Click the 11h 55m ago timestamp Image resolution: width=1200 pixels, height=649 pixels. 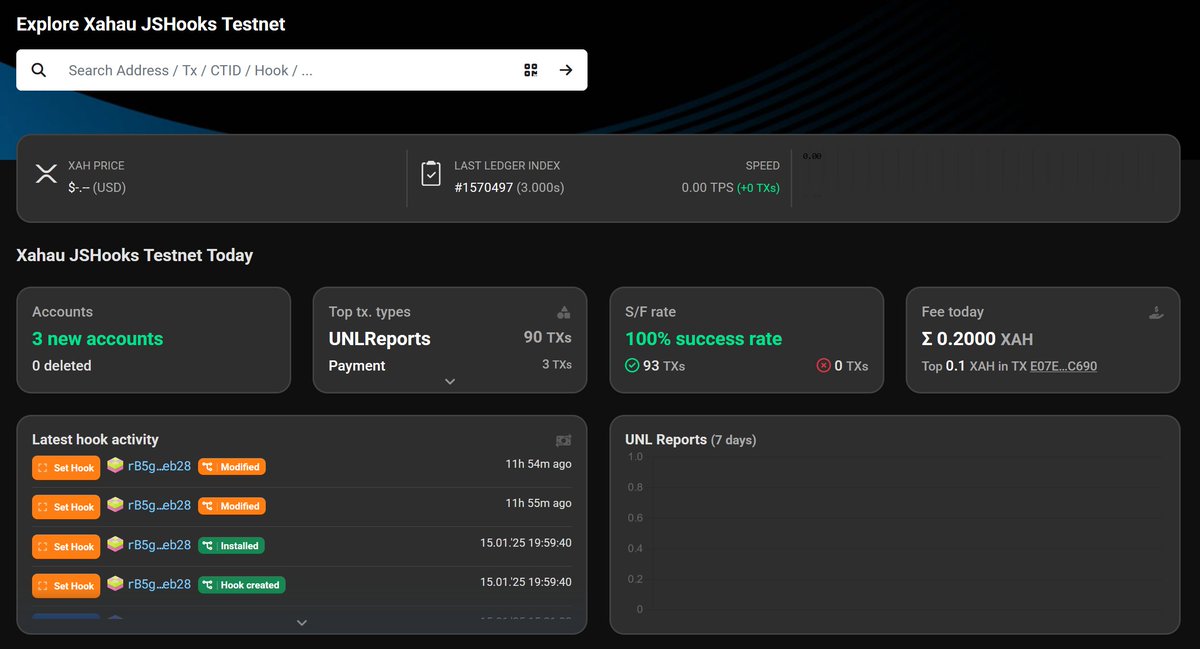point(539,503)
